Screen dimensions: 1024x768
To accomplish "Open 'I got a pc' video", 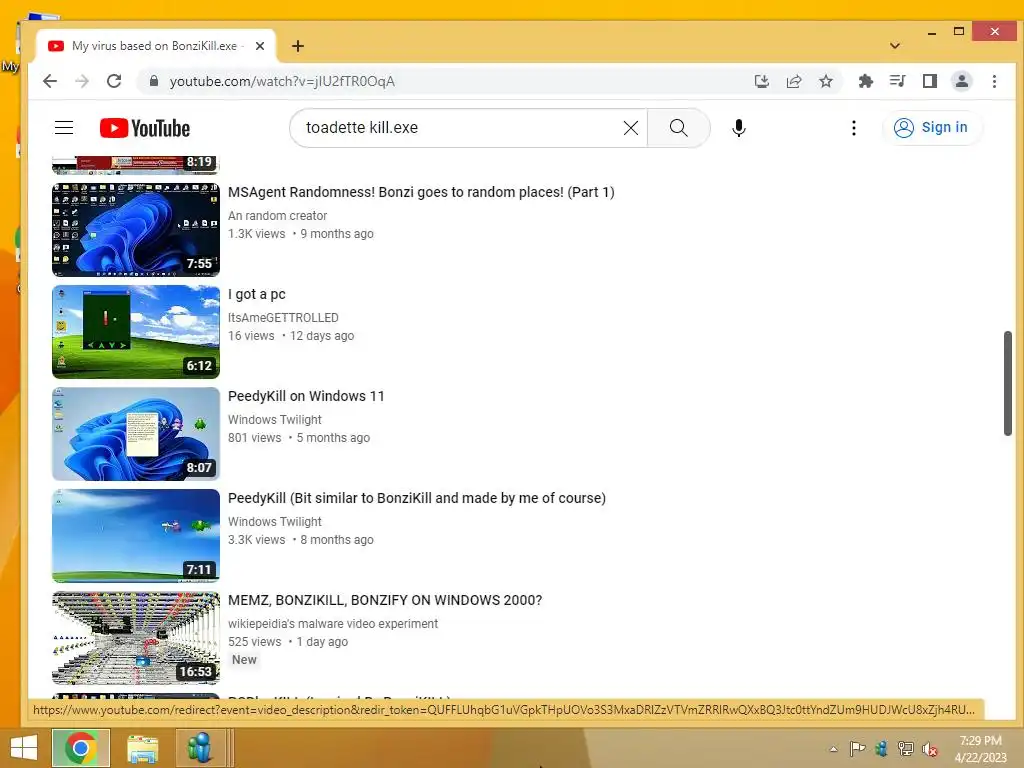I will pos(257,295).
